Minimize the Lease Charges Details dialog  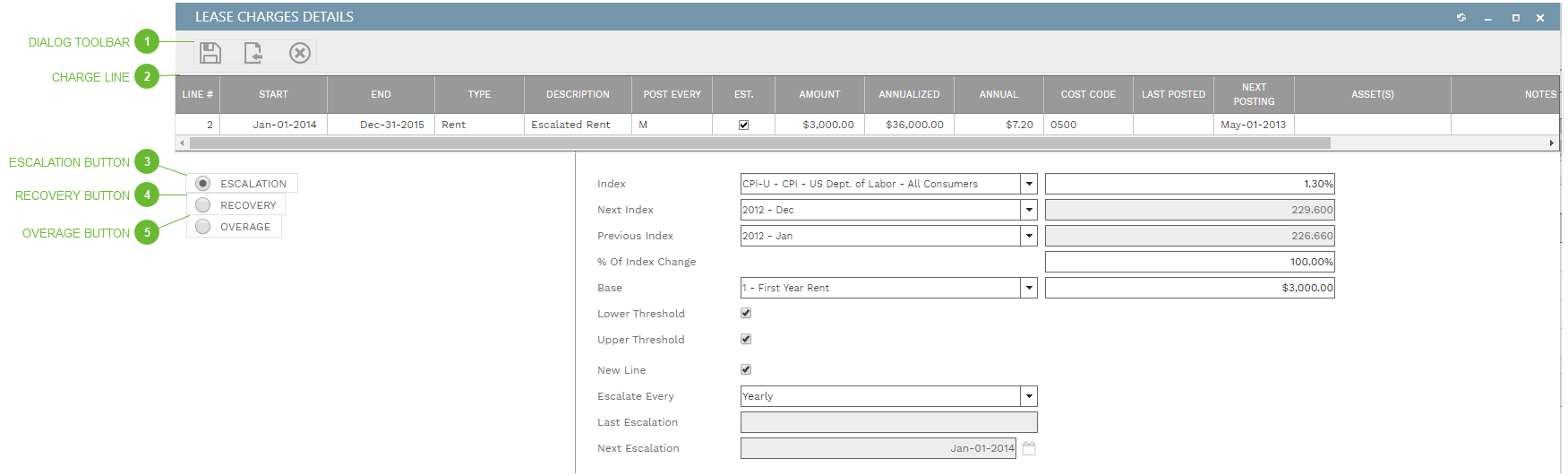1488,18
